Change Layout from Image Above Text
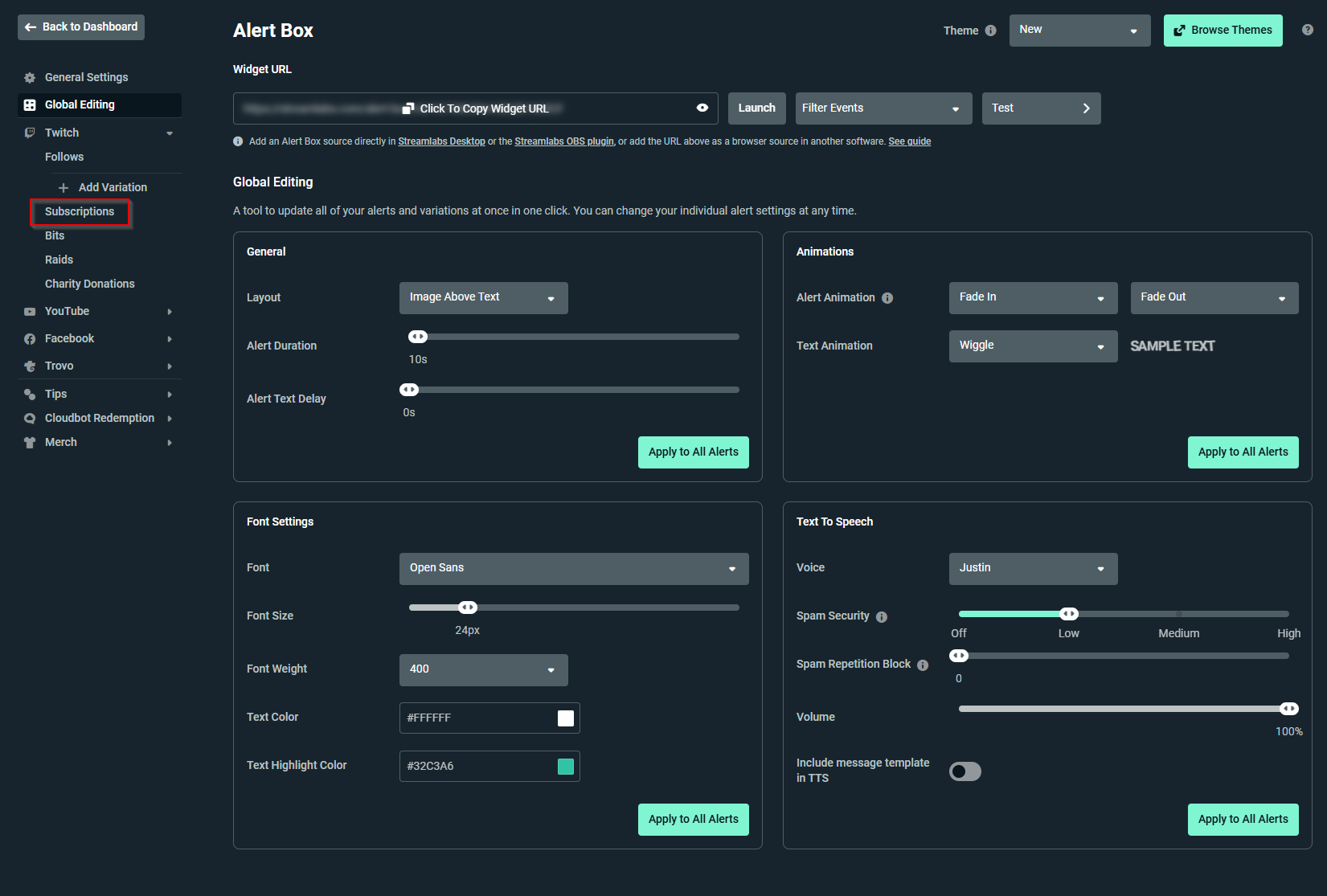This screenshot has width=1327, height=896. tap(483, 297)
